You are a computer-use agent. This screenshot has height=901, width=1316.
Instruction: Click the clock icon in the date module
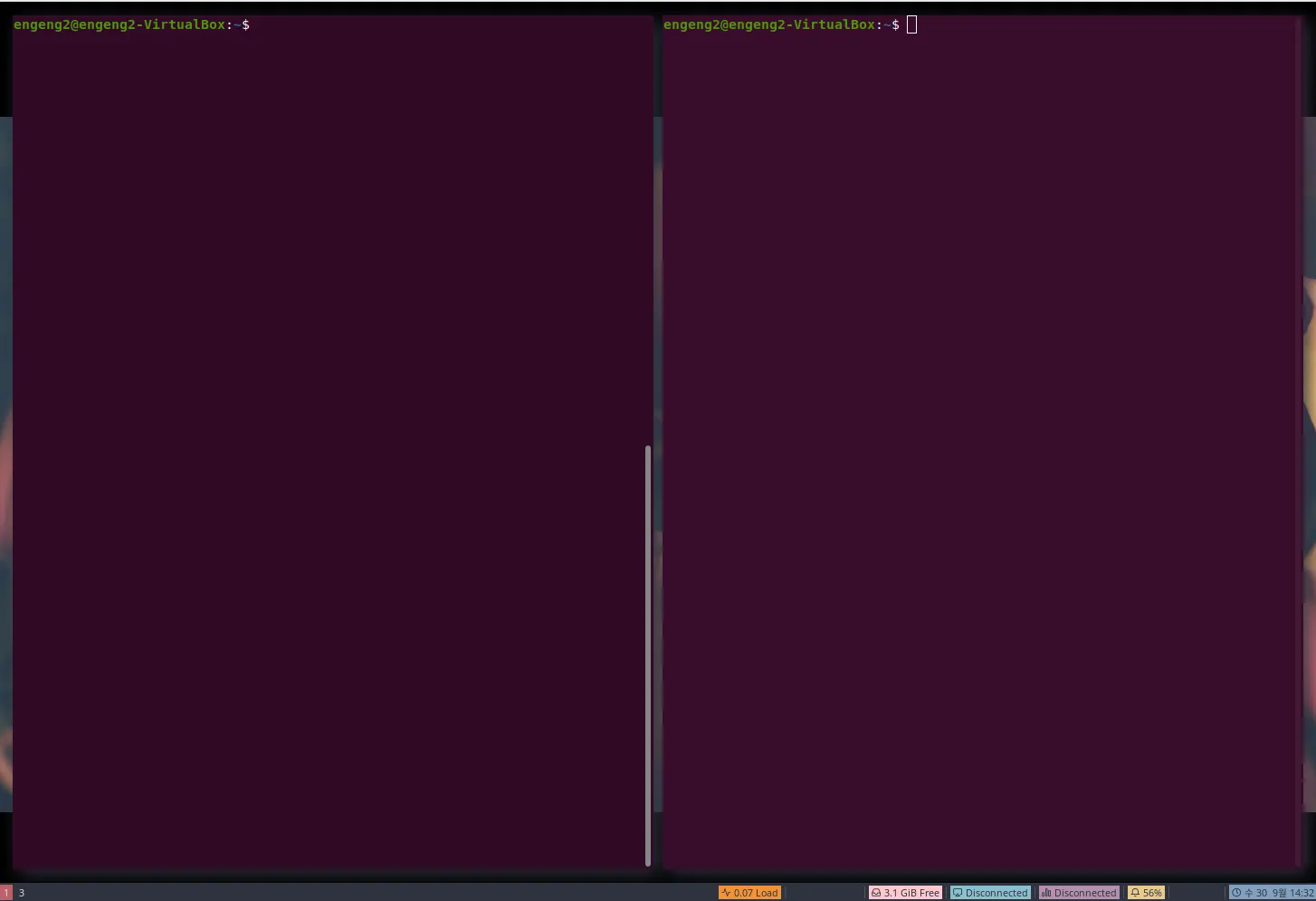click(1236, 893)
